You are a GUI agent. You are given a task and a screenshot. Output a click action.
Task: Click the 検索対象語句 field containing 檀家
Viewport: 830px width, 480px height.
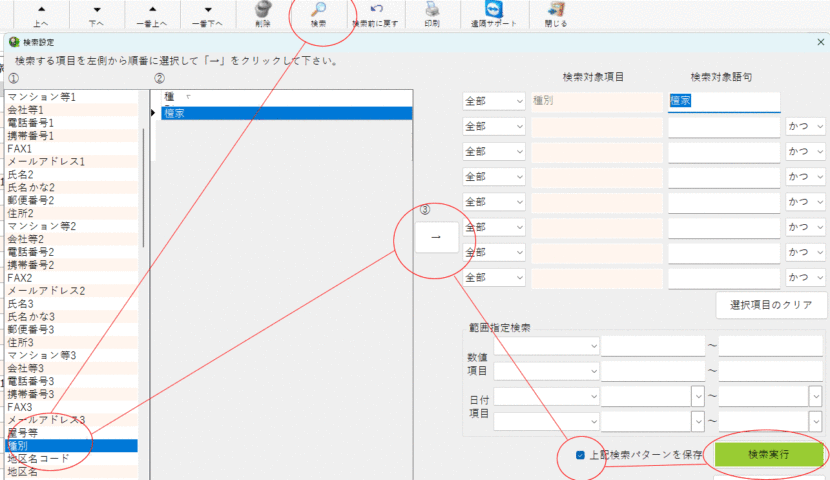(x=723, y=101)
